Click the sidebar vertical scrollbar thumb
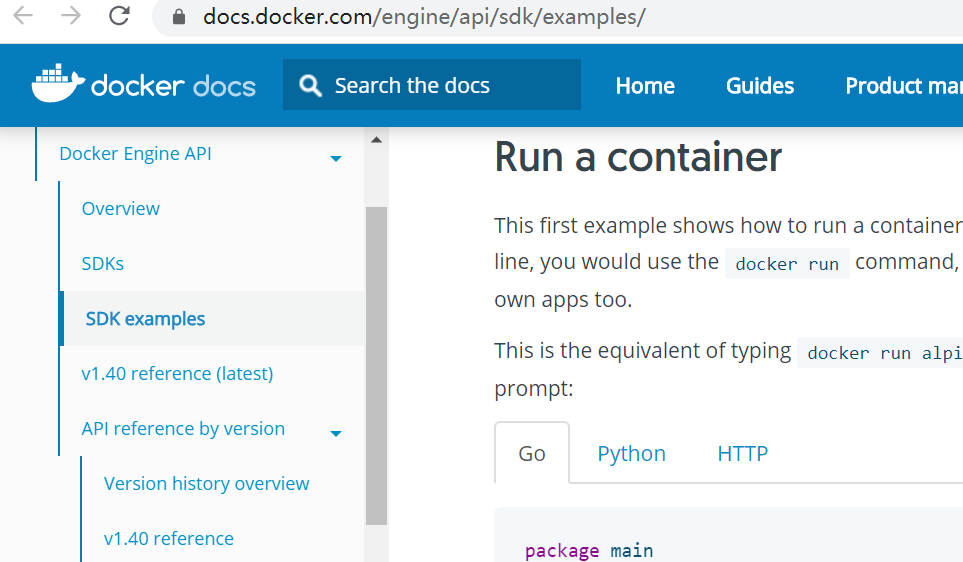The height and width of the screenshot is (562, 963). pyautogui.click(x=376, y=365)
